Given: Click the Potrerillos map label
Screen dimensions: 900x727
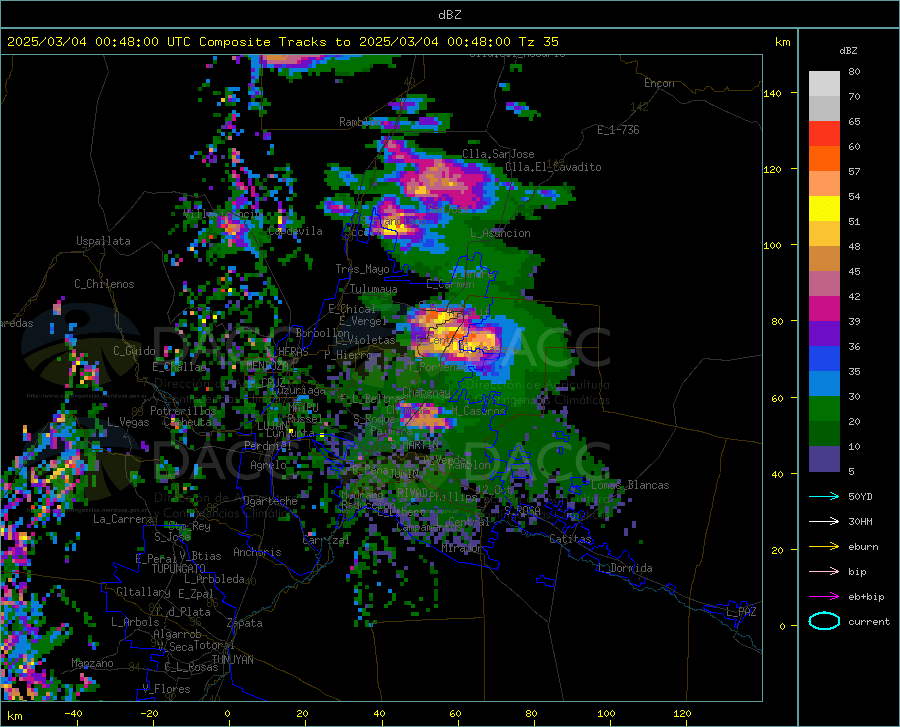Looking at the screenshot, I should point(183,411).
